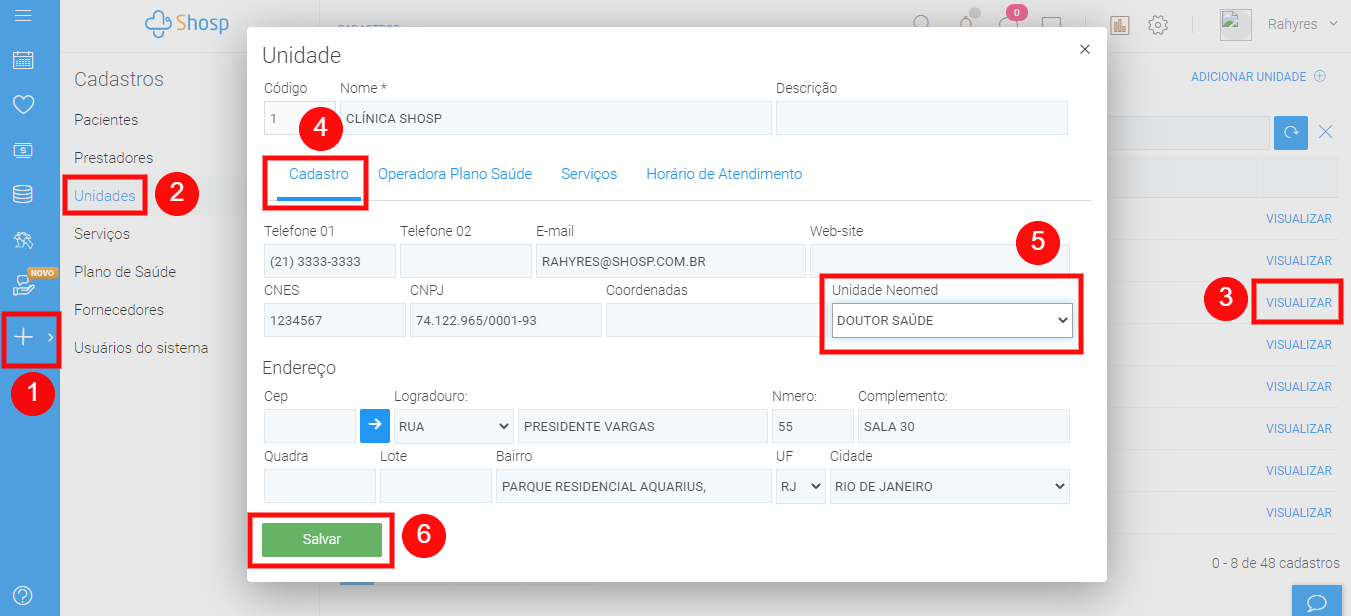Open the Logradouro type dropdown showing RUA
1351x616 pixels.
click(x=454, y=426)
